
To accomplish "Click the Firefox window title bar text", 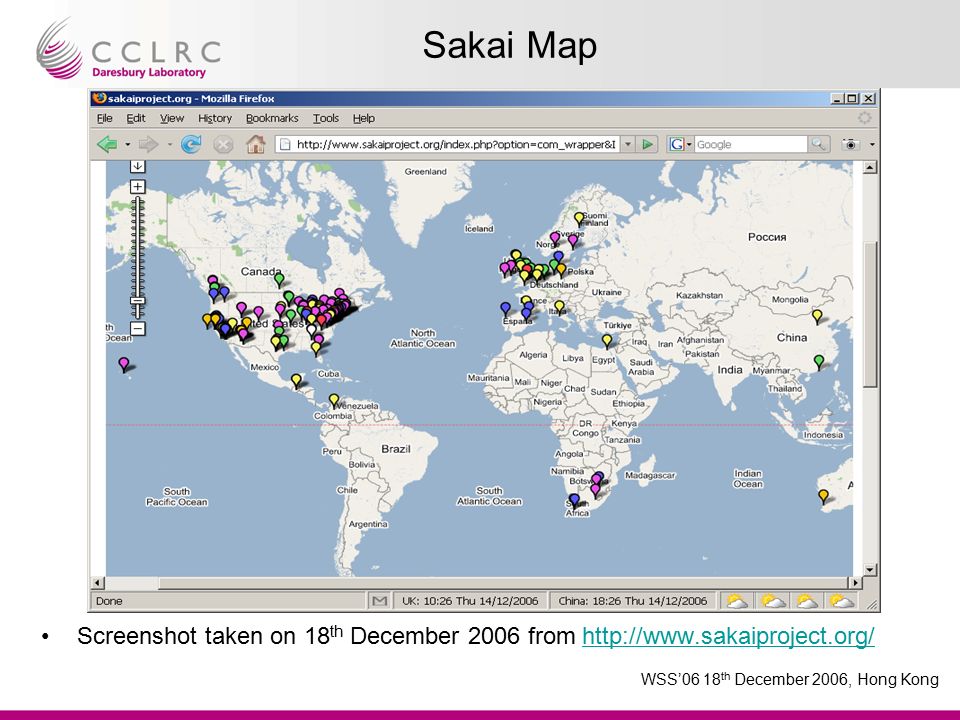I will 191,99.
